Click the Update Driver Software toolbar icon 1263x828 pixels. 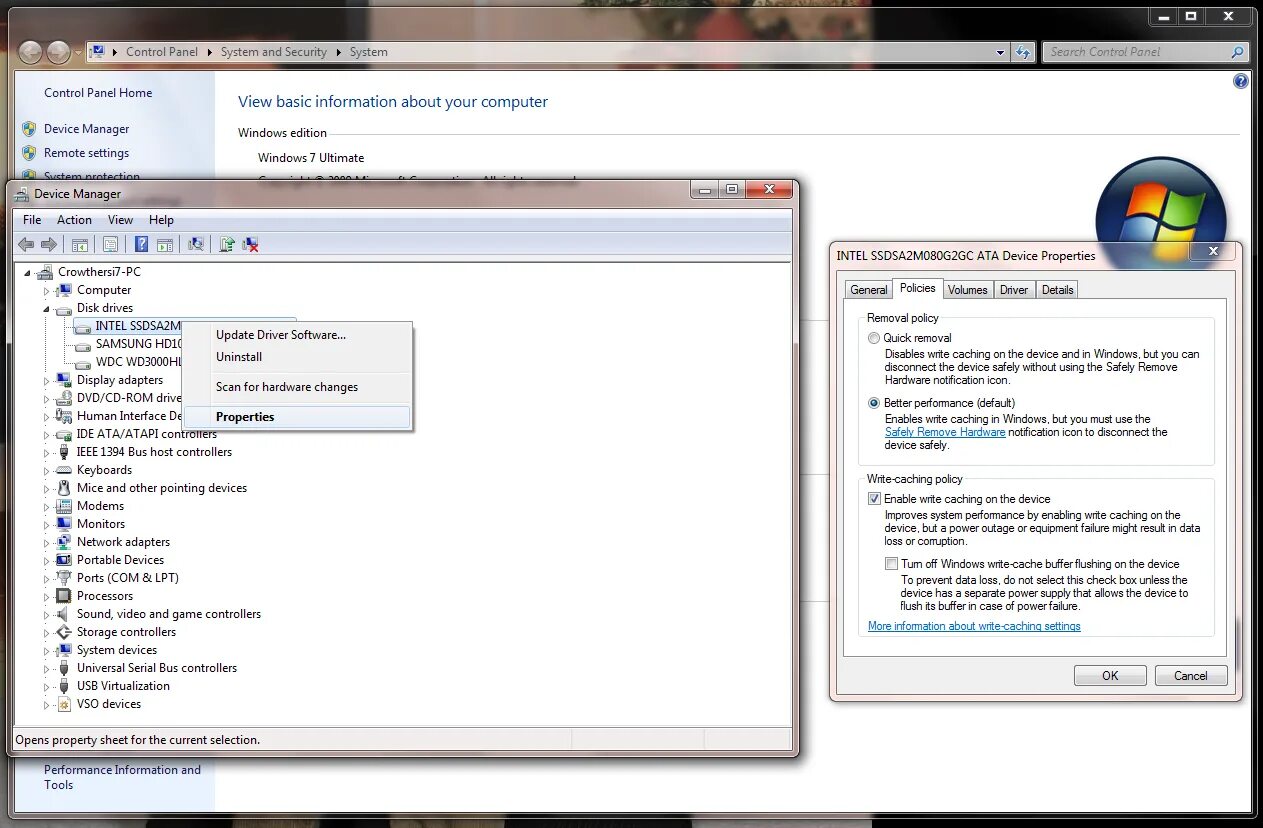[x=226, y=244]
